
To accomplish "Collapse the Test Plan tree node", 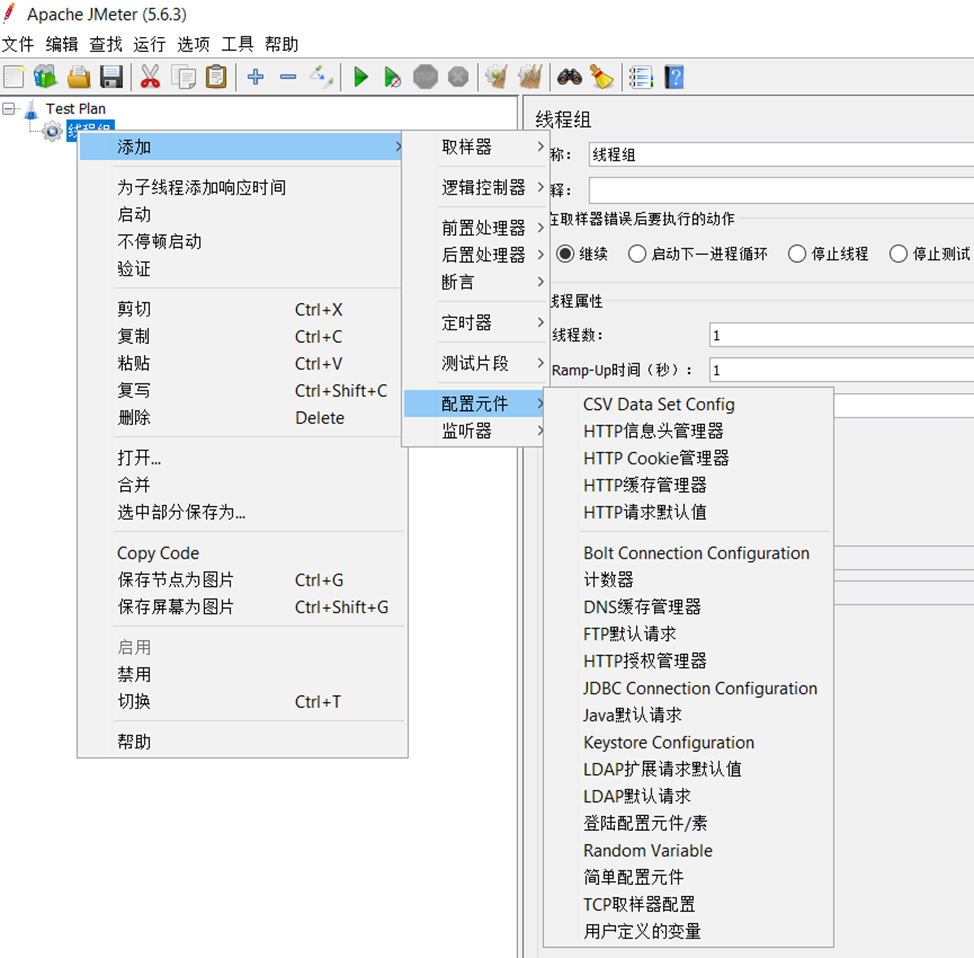I will tap(9, 108).
